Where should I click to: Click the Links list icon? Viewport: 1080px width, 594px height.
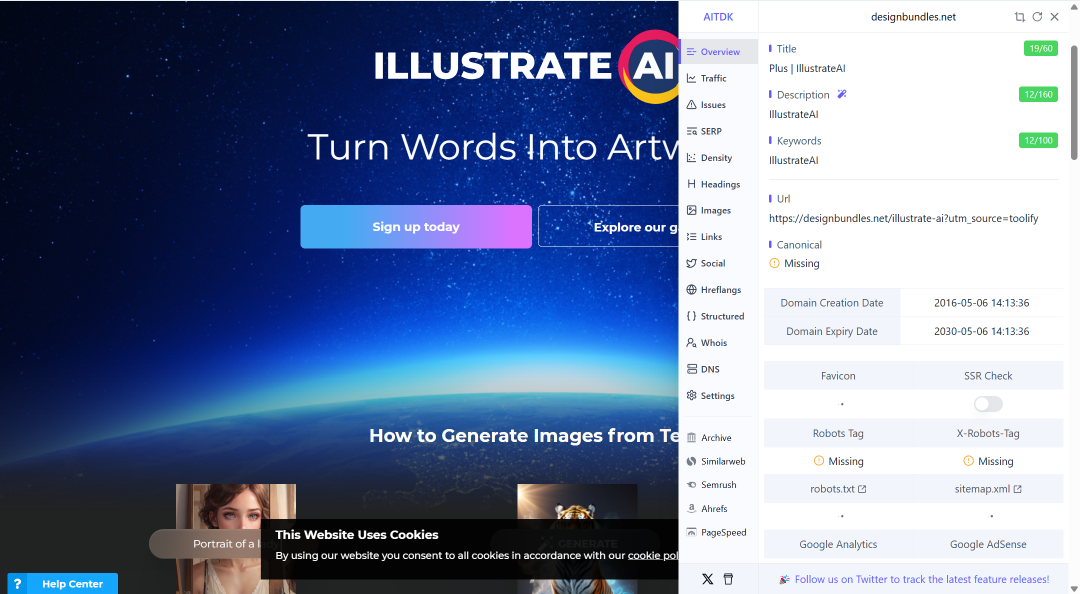pos(692,236)
